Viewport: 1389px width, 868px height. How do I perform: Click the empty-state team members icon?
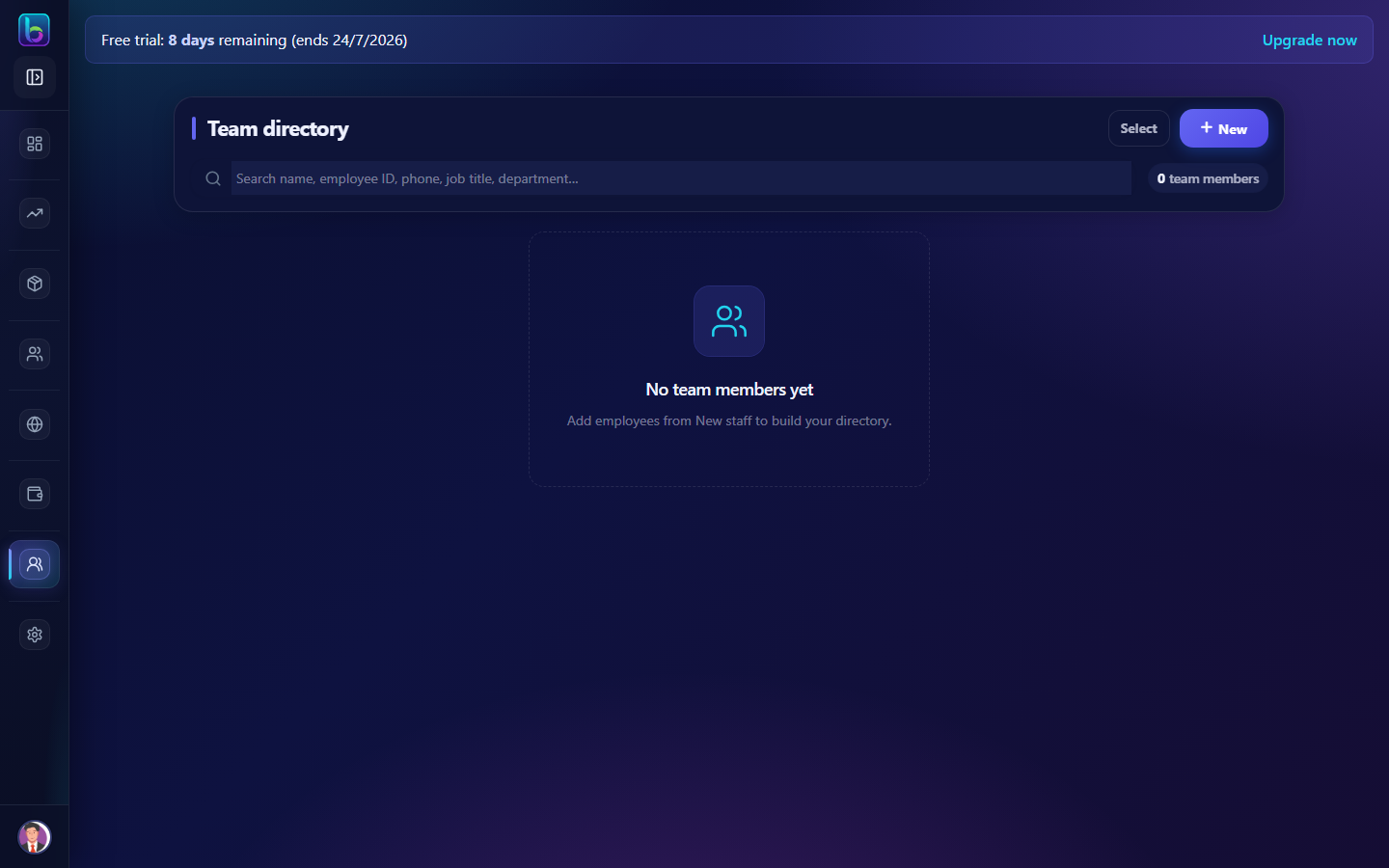tap(729, 321)
